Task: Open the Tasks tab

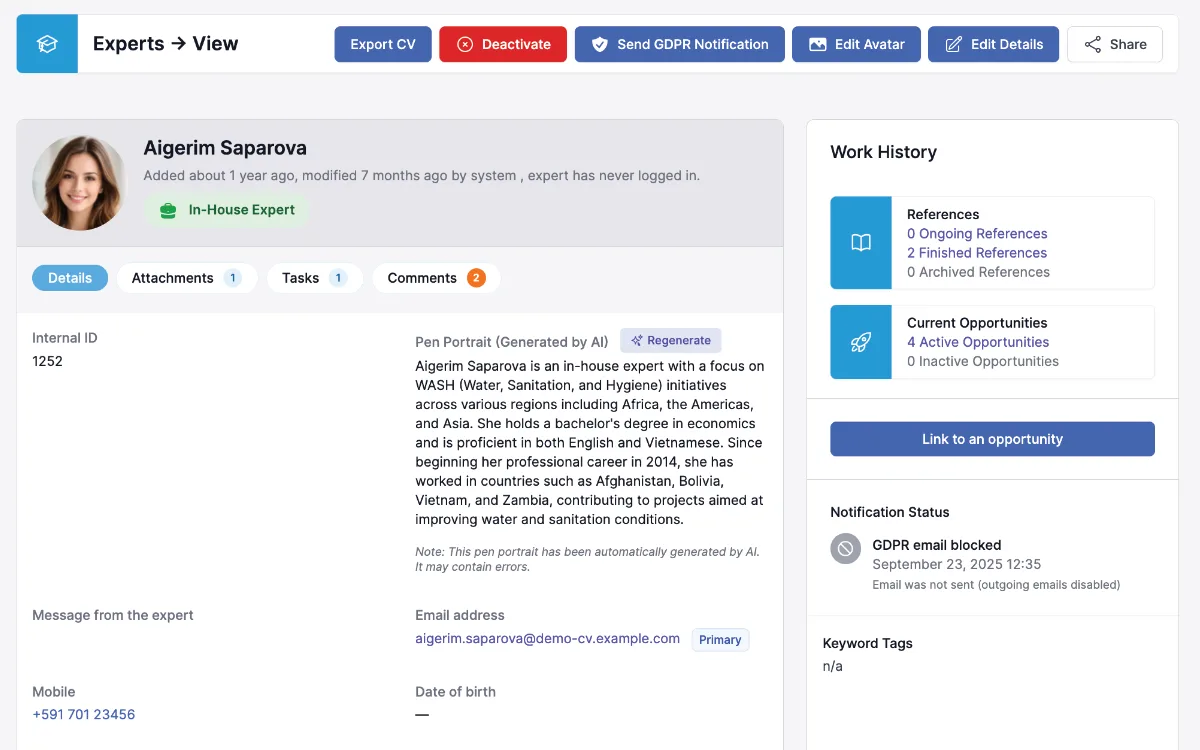Action: (315, 278)
